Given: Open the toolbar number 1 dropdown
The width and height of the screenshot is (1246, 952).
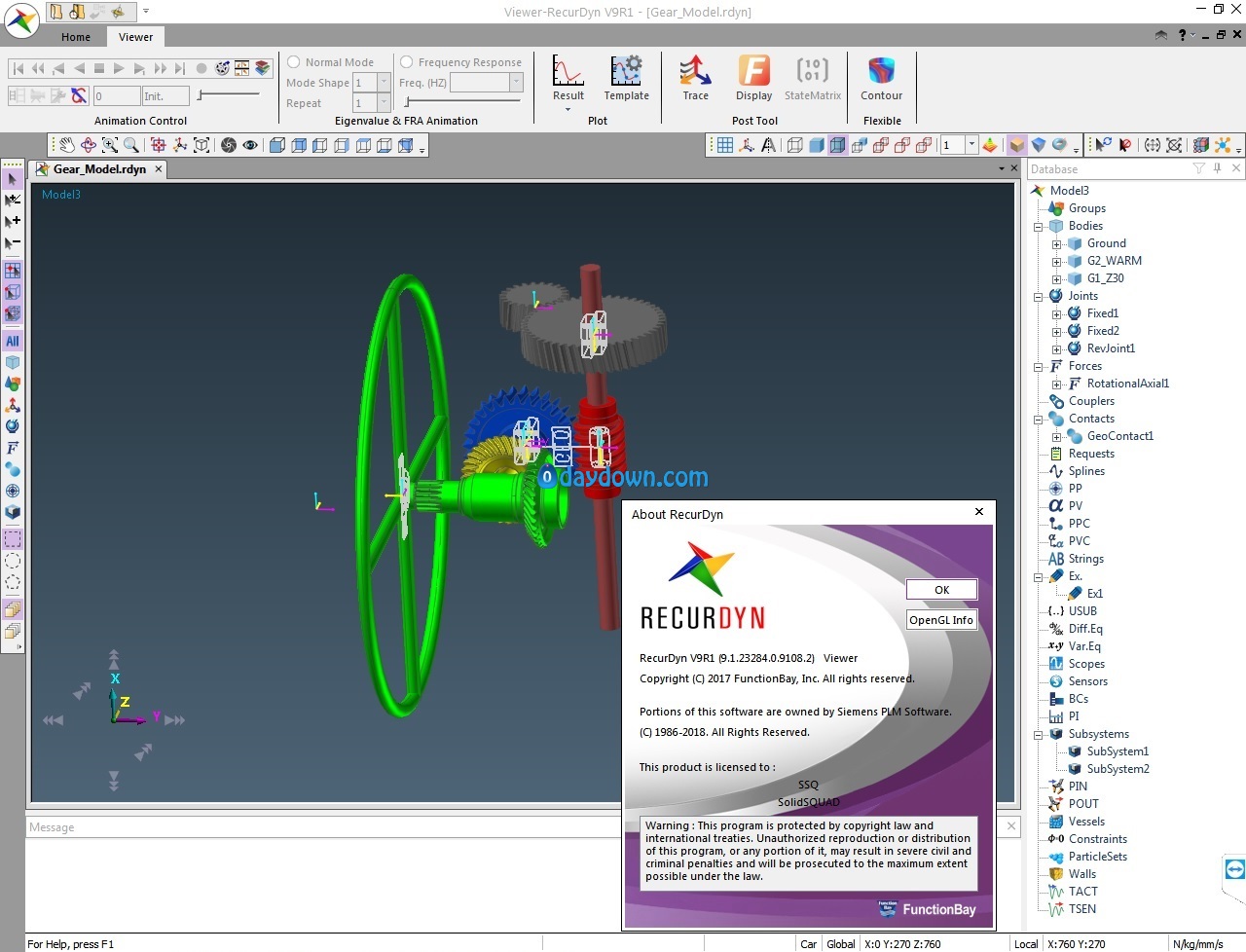Looking at the screenshot, I should [x=971, y=145].
